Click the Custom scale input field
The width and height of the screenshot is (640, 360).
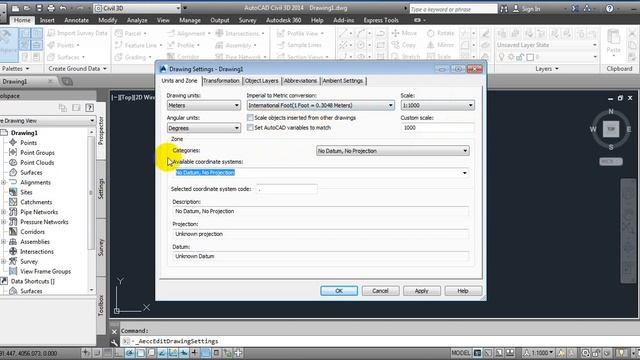(438, 128)
